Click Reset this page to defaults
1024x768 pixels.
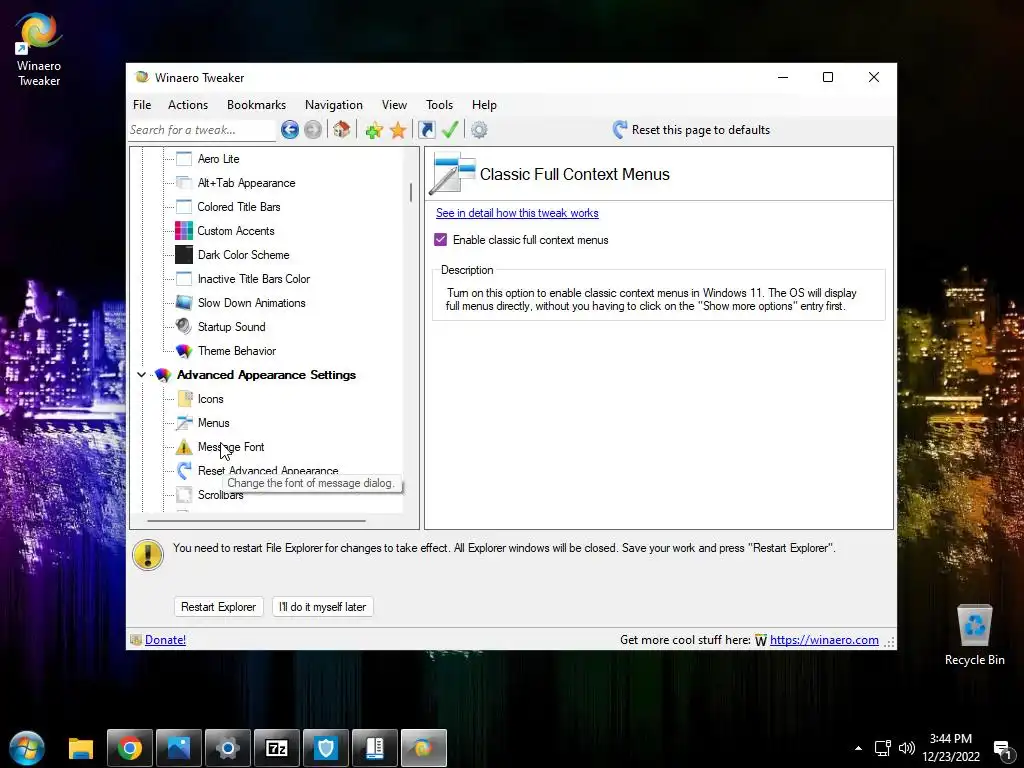[x=692, y=130]
